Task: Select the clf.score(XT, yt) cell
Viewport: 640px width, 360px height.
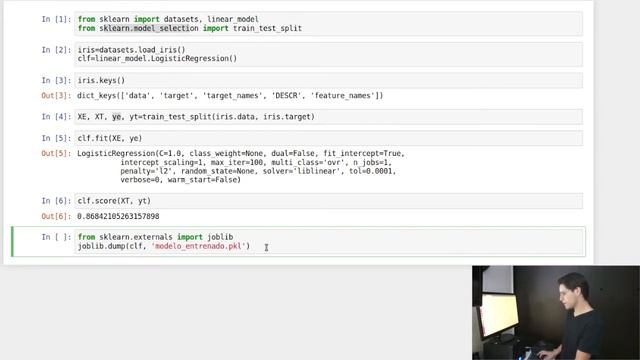Action: pyautogui.click(x=329, y=201)
